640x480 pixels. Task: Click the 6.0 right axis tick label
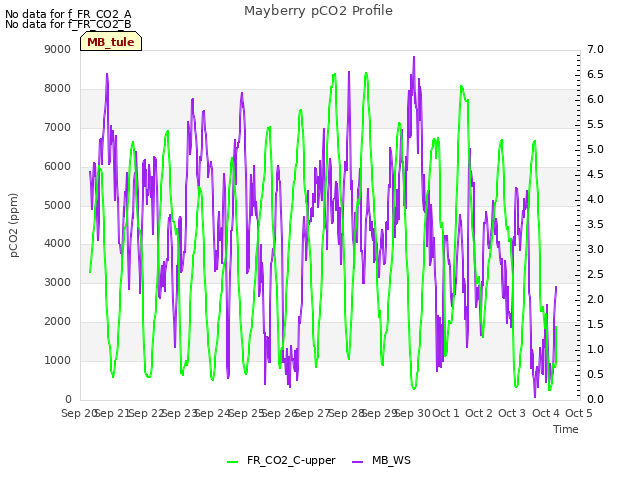tap(595, 100)
